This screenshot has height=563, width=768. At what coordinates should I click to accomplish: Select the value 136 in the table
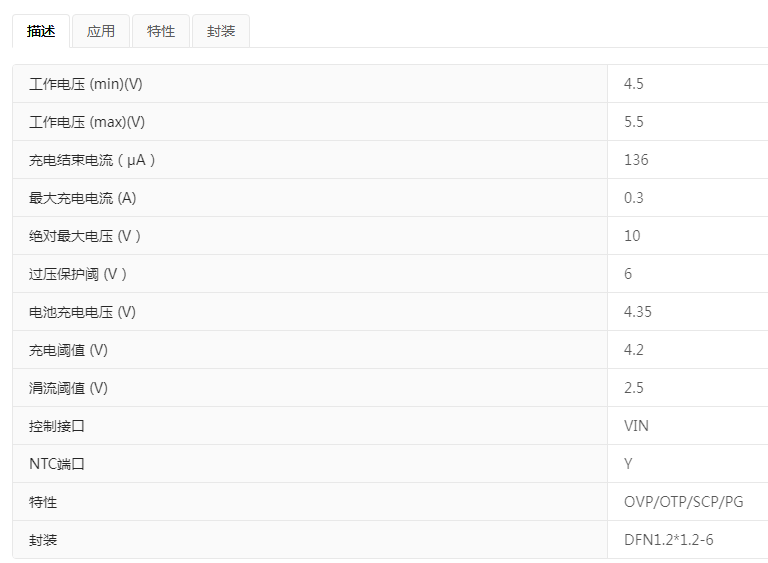tap(636, 160)
